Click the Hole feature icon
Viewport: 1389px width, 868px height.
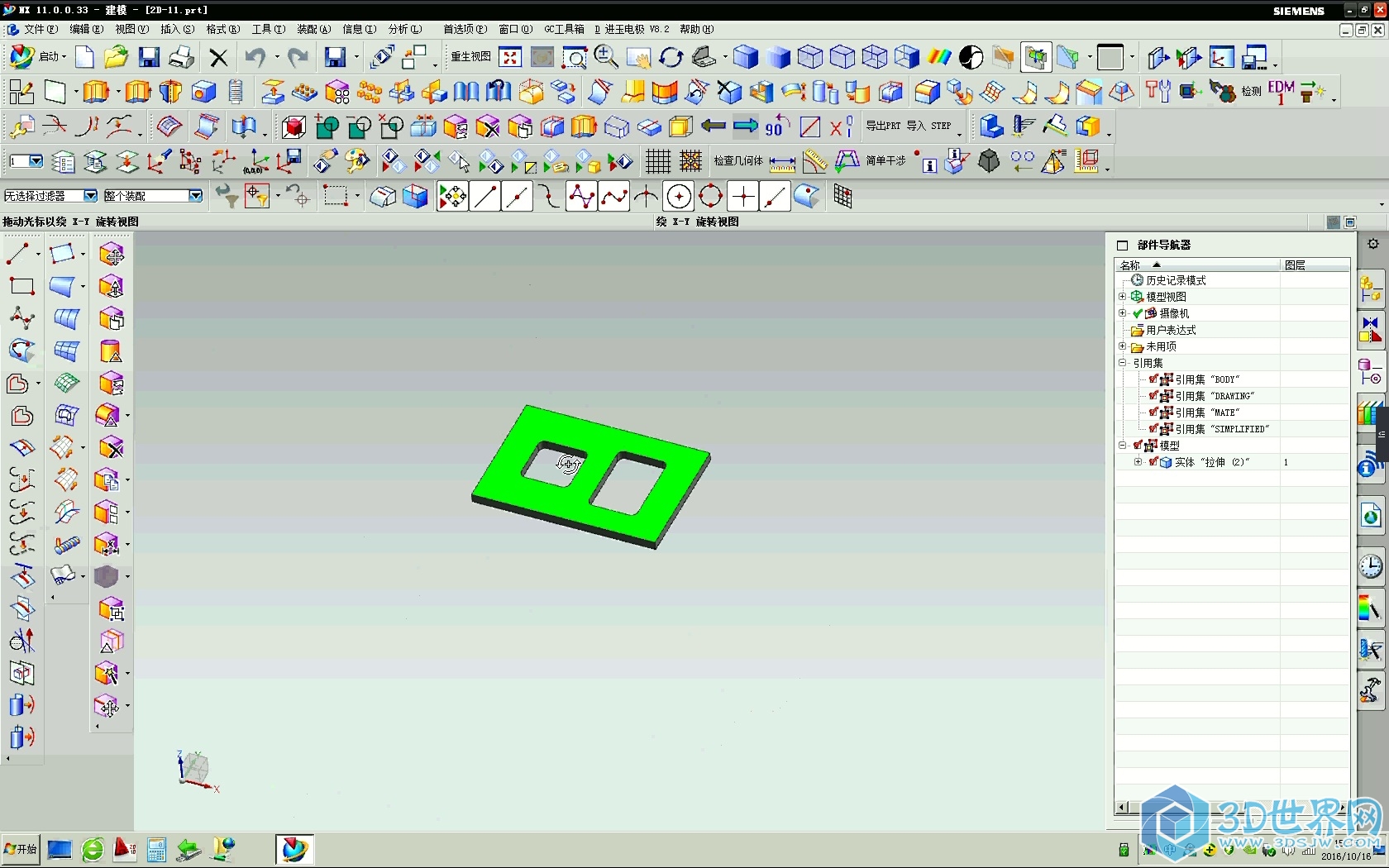(203, 92)
